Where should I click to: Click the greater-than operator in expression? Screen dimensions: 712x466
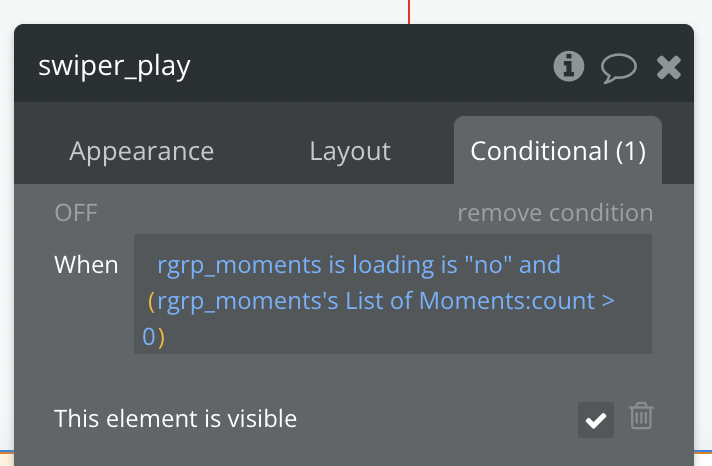tap(608, 301)
